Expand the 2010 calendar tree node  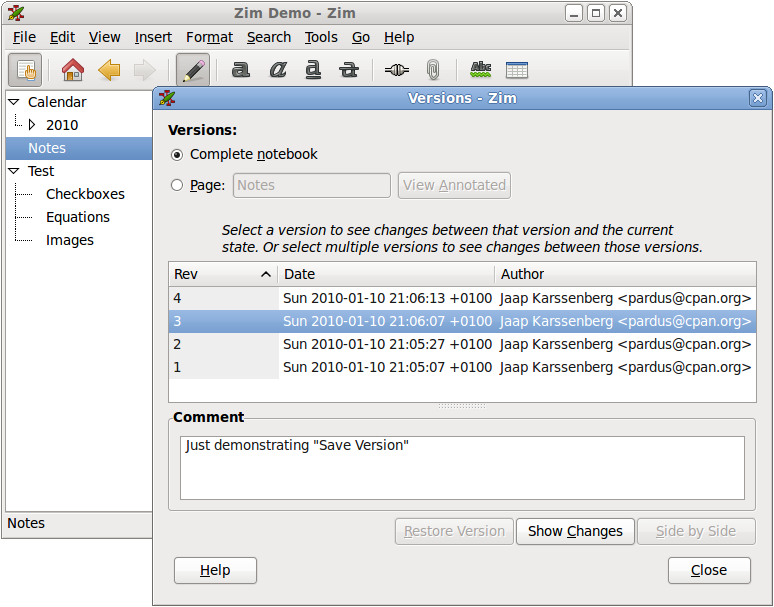(x=32, y=125)
